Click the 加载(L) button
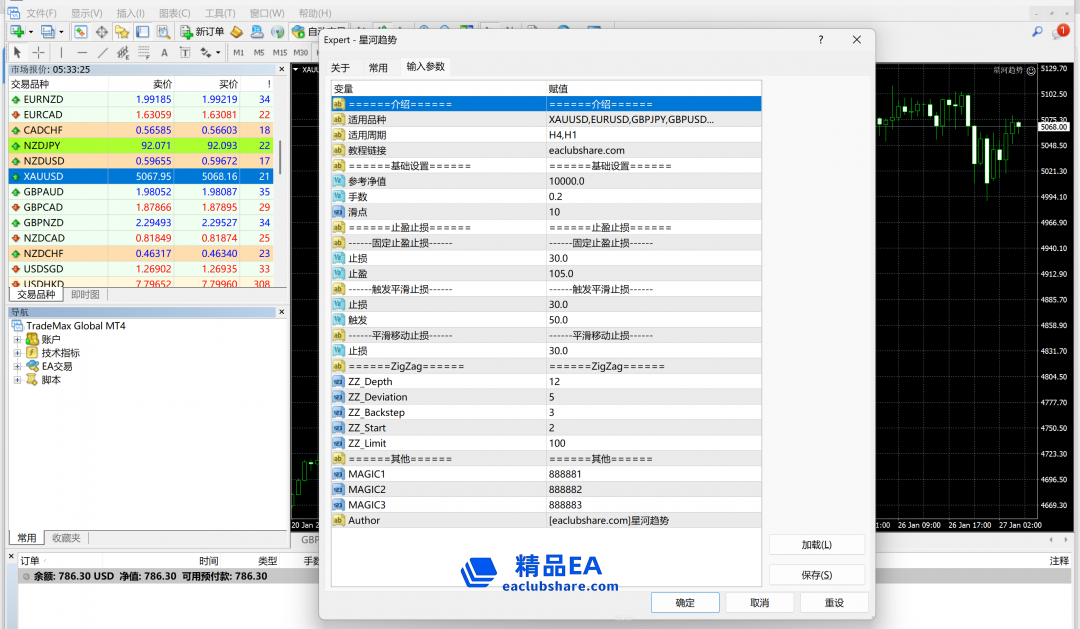This screenshot has width=1080, height=629. tap(816, 545)
